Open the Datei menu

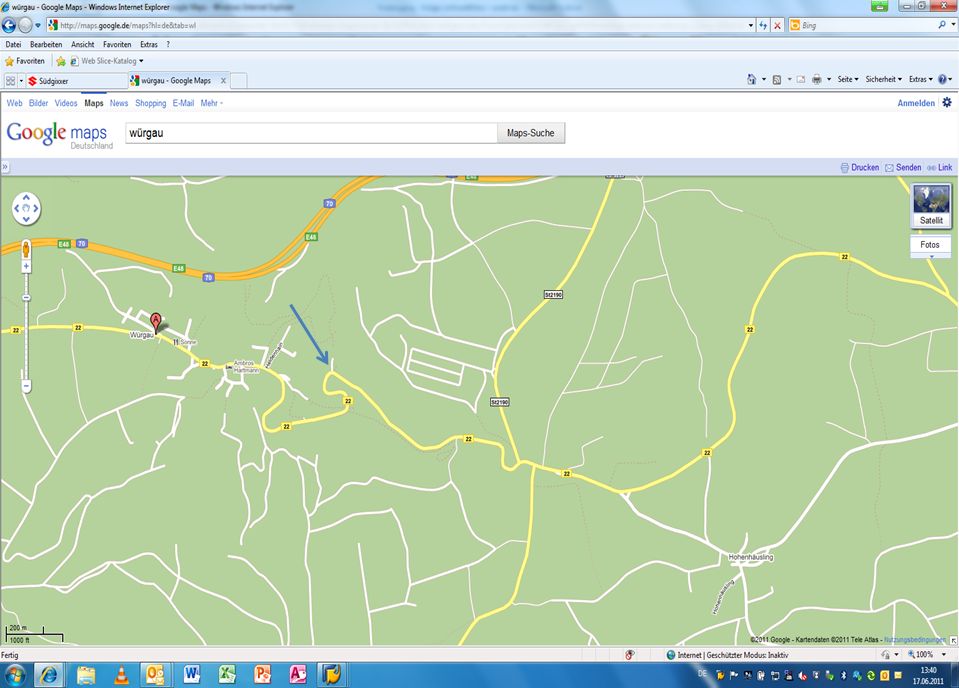click(x=13, y=45)
